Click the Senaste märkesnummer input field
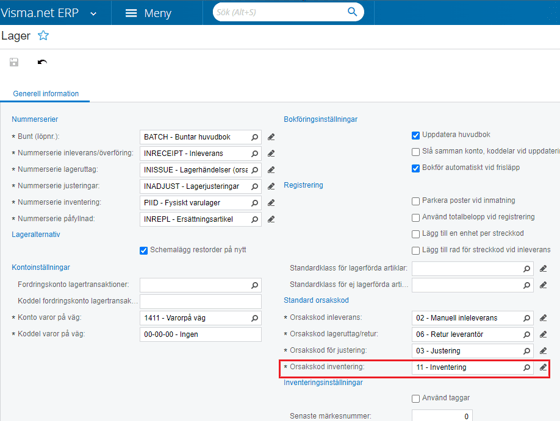 point(442,416)
